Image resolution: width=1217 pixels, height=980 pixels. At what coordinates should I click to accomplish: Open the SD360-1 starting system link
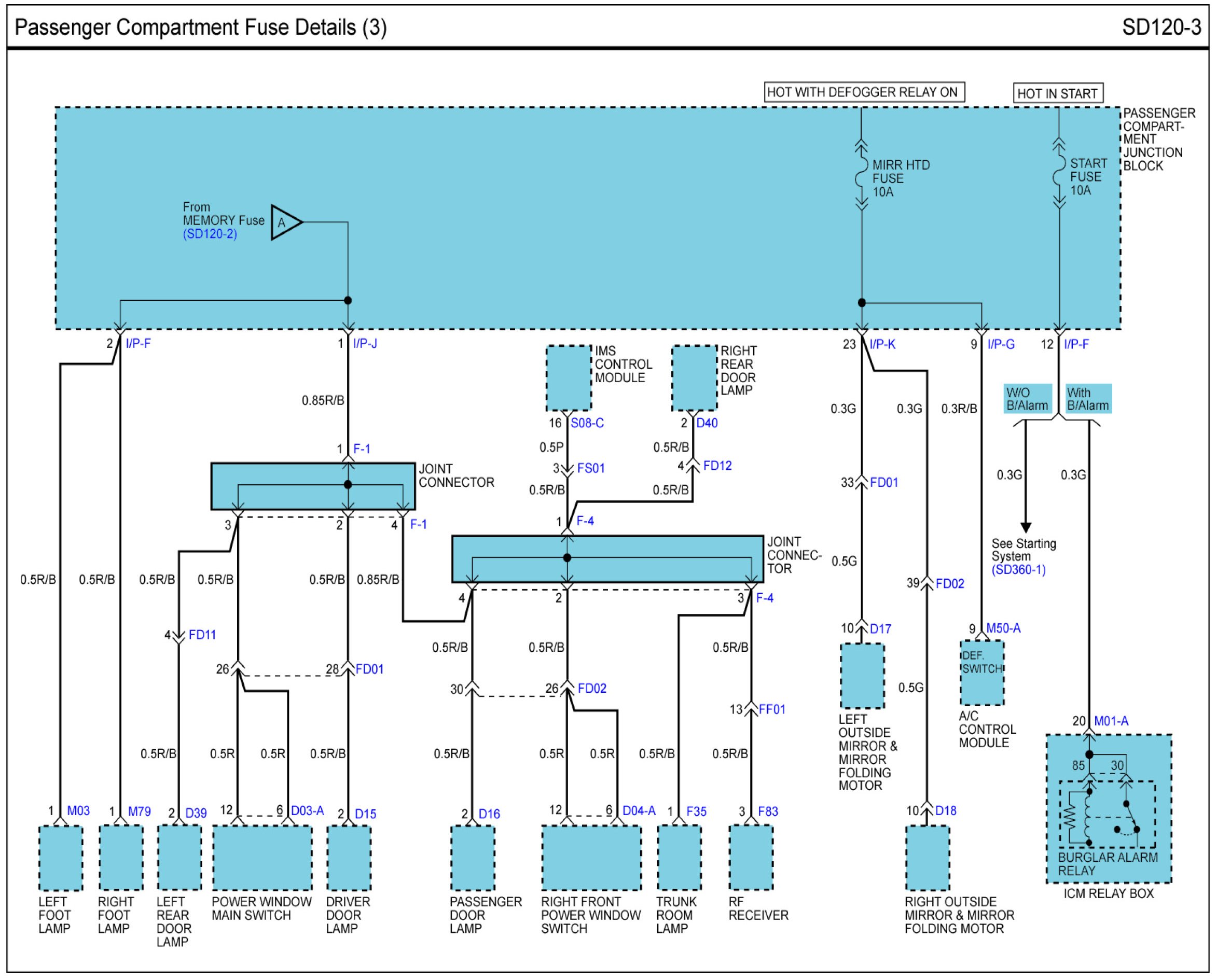(x=1018, y=570)
